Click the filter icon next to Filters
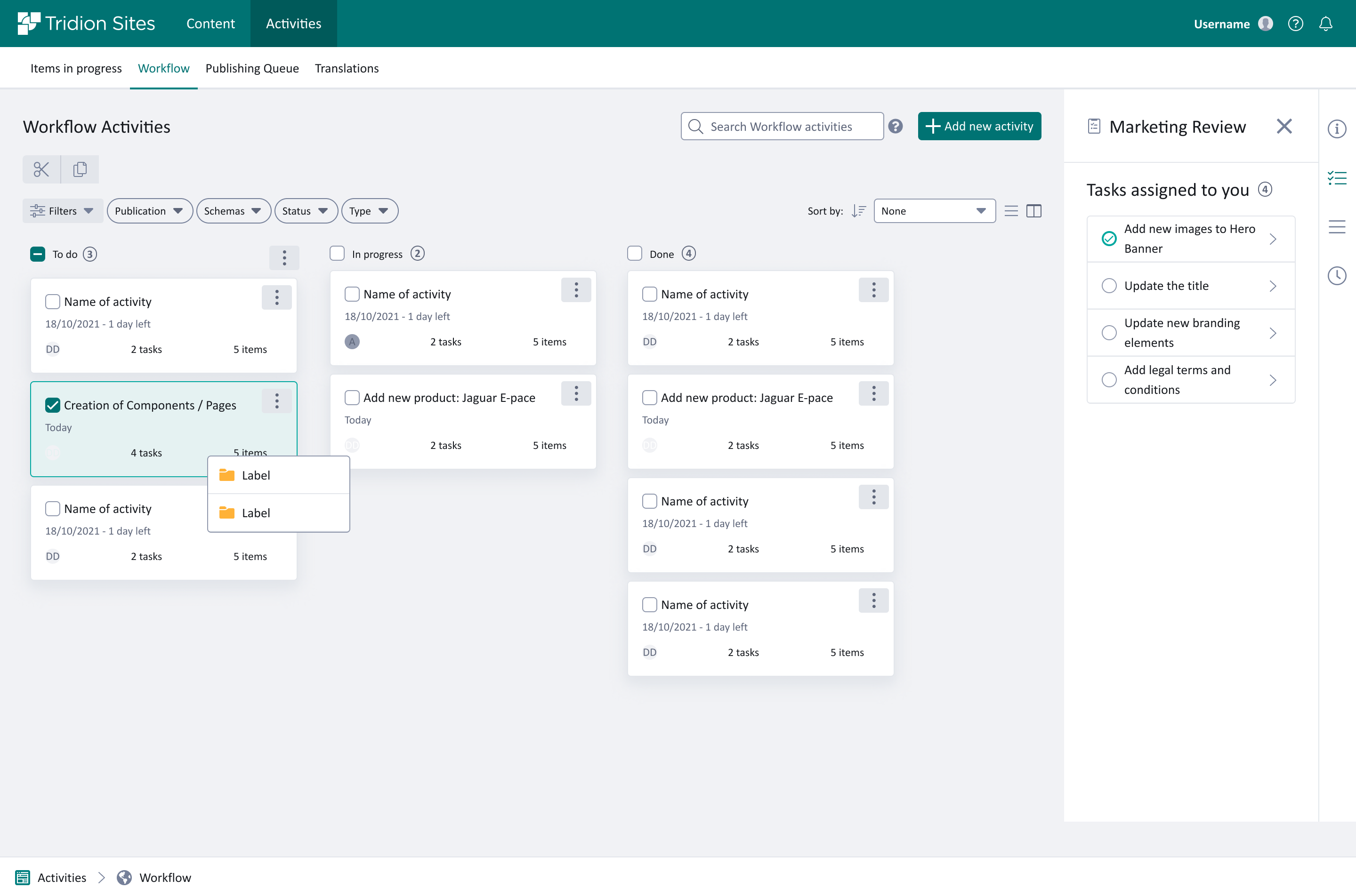This screenshot has width=1356, height=896. point(37,211)
